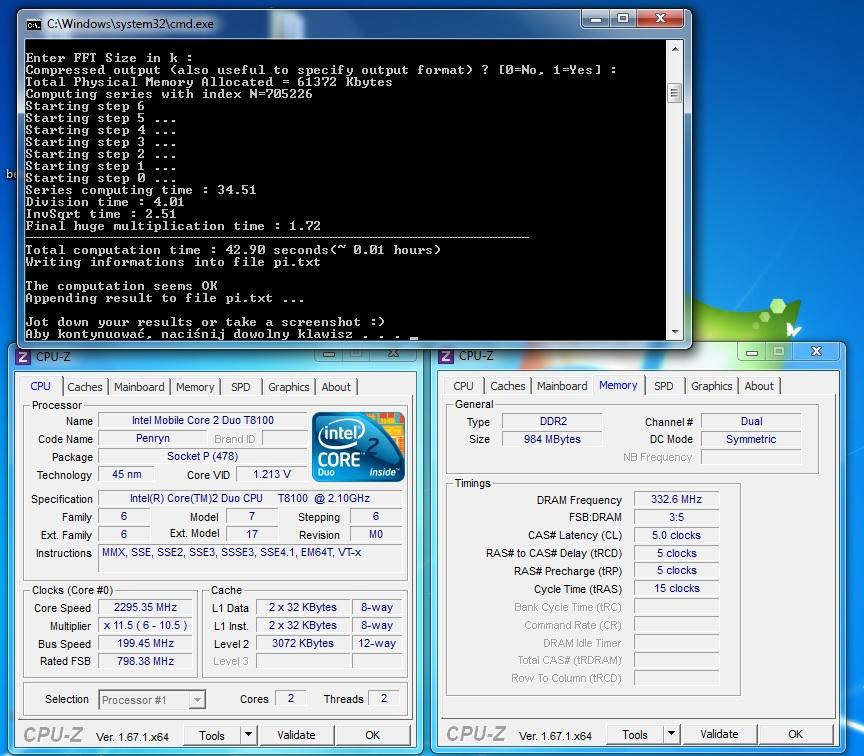Click the Multiplier value 'x 11.5 ( 6 - 10.5 )'

tap(145, 625)
